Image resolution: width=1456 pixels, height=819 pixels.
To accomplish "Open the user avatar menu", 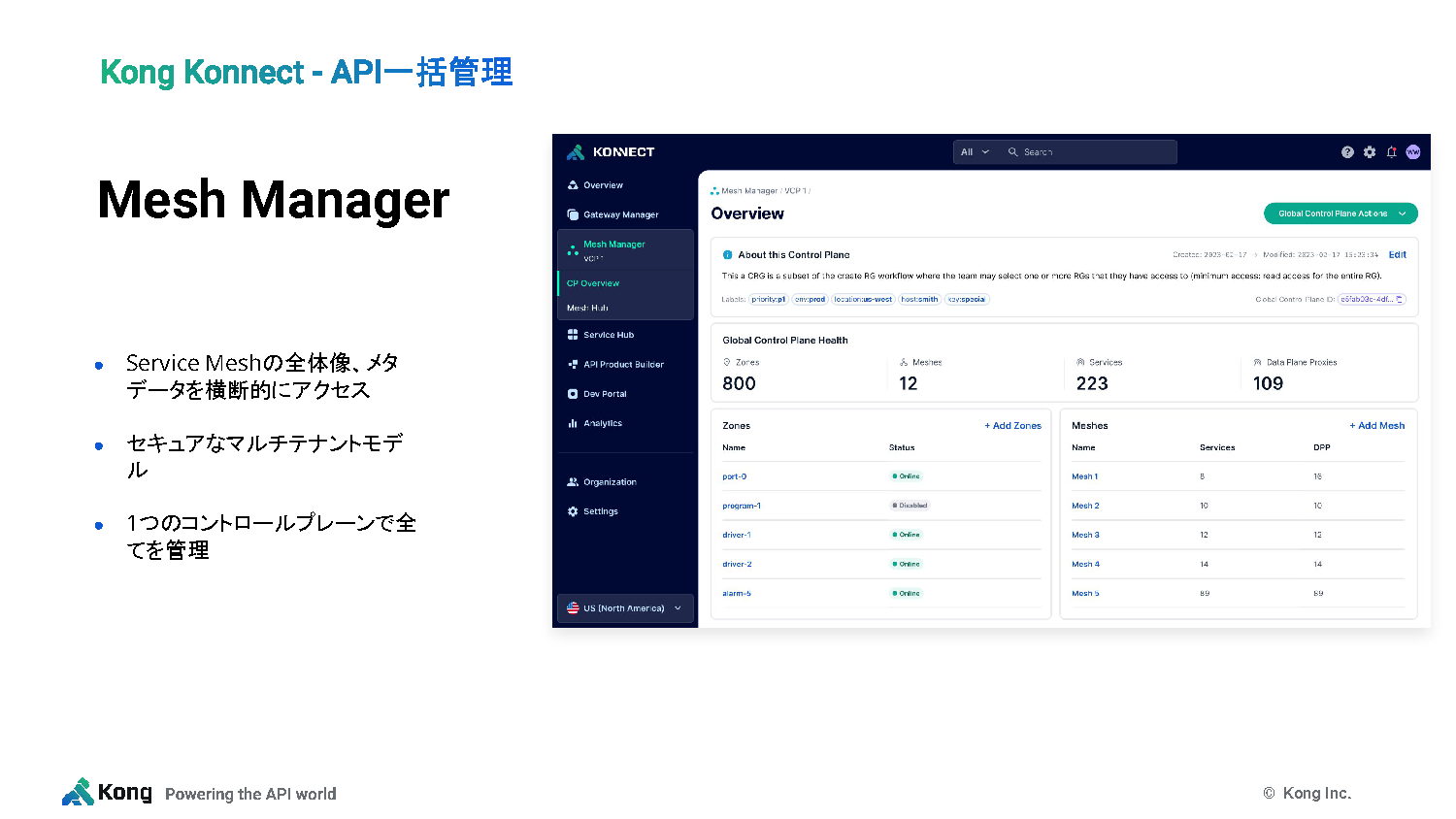I will coord(1413,152).
